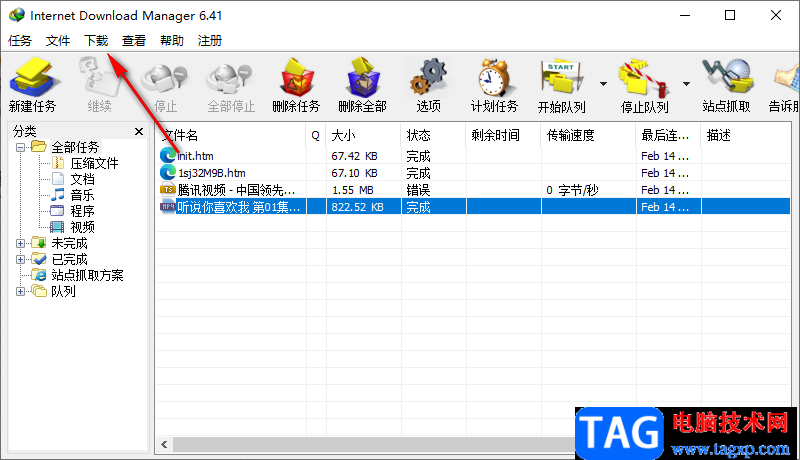The width and height of the screenshot is (800, 460).
Task: Sort by 剩余时间 column header
Action: point(504,136)
